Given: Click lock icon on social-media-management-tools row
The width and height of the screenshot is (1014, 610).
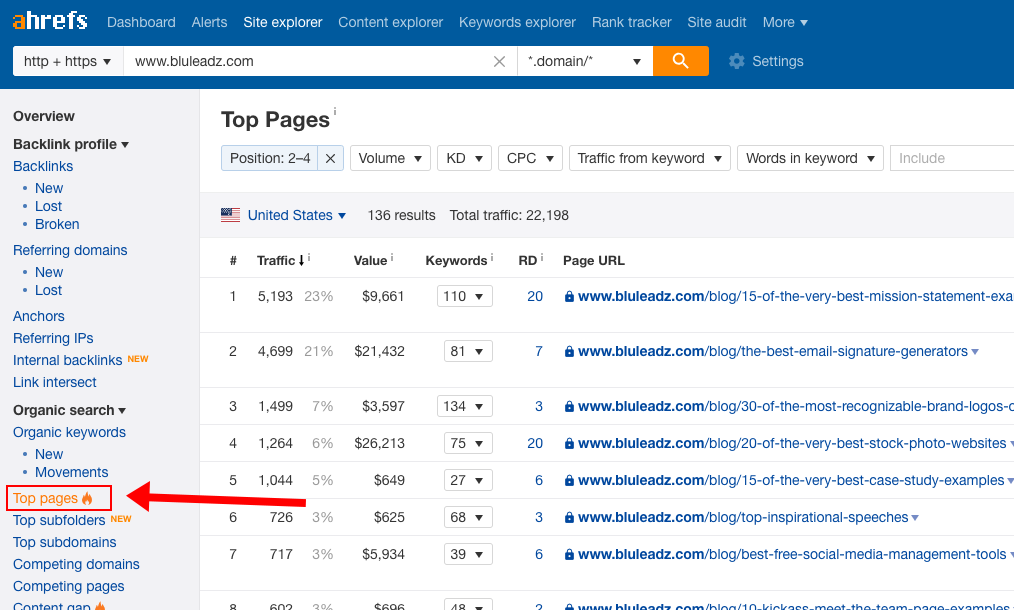Looking at the screenshot, I should click(x=569, y=554).
